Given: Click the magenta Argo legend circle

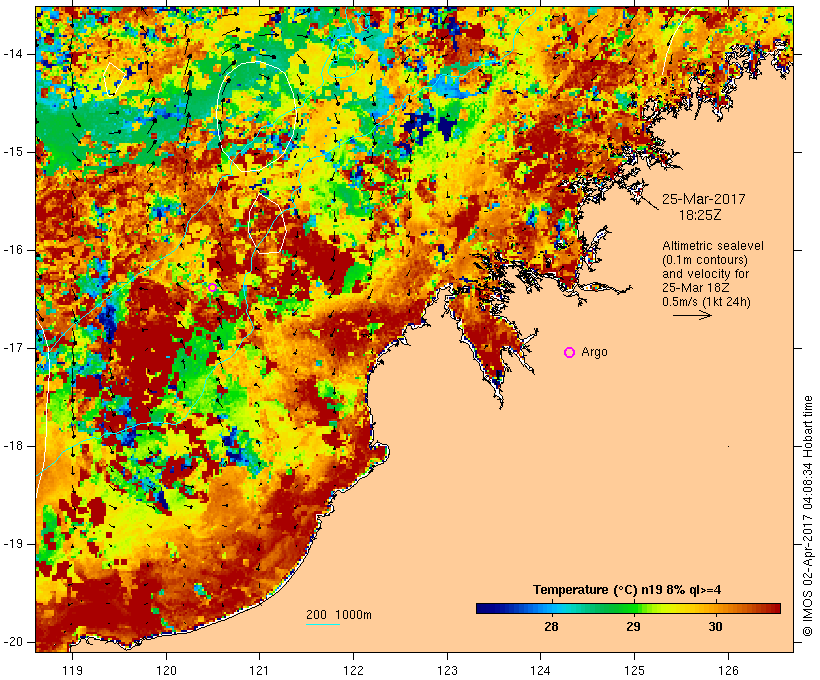Looking at the screenshot, I should click(570, 353).
